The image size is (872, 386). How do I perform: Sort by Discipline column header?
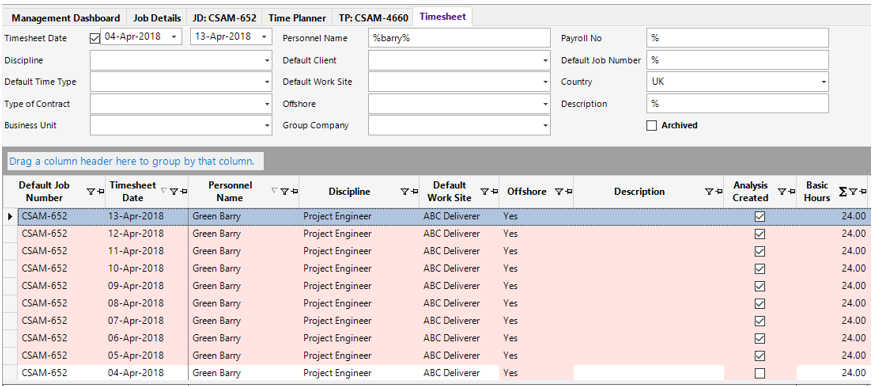[x=349, y=192]
